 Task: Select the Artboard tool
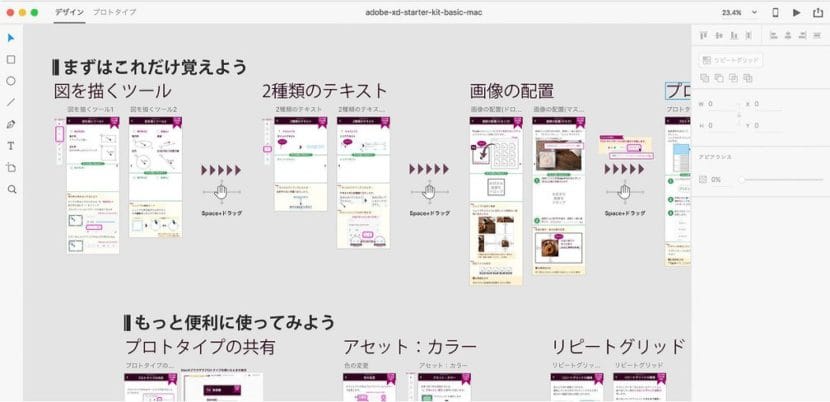pyautogui.click(x=11, y=167)
